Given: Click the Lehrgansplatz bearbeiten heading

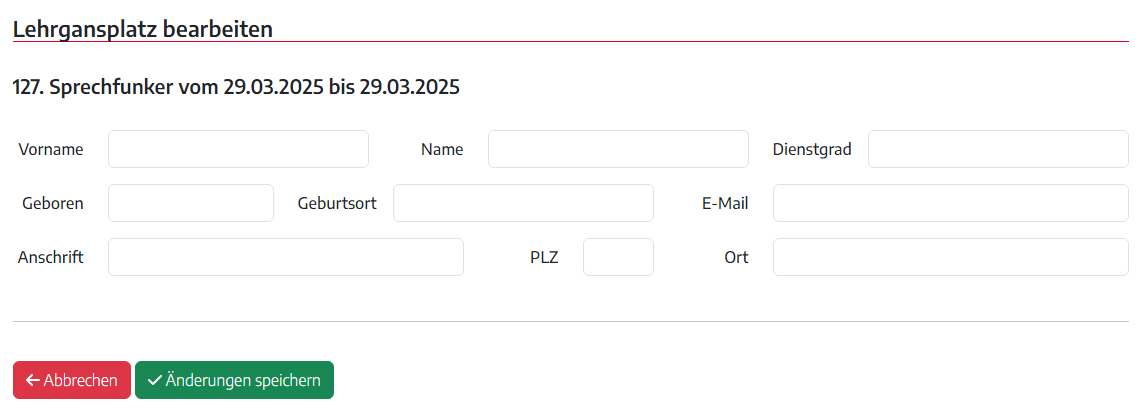Looking at the screenshot, I should (143, 29).
